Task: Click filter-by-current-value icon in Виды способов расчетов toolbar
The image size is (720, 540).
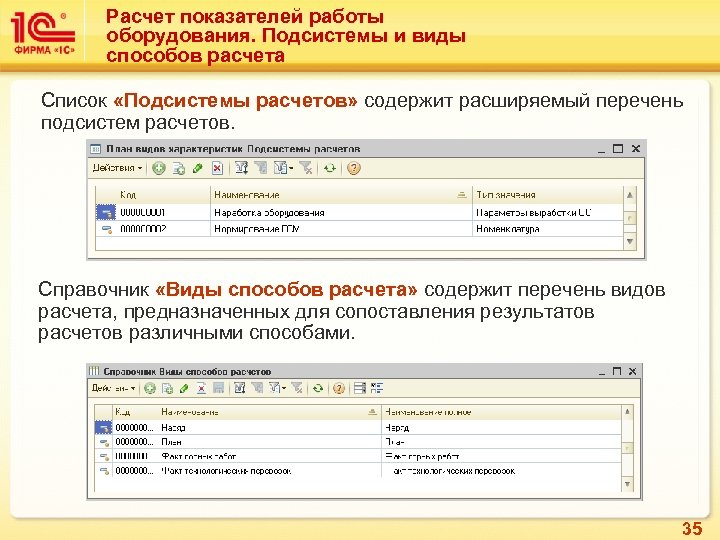Action: coord(257,388)
